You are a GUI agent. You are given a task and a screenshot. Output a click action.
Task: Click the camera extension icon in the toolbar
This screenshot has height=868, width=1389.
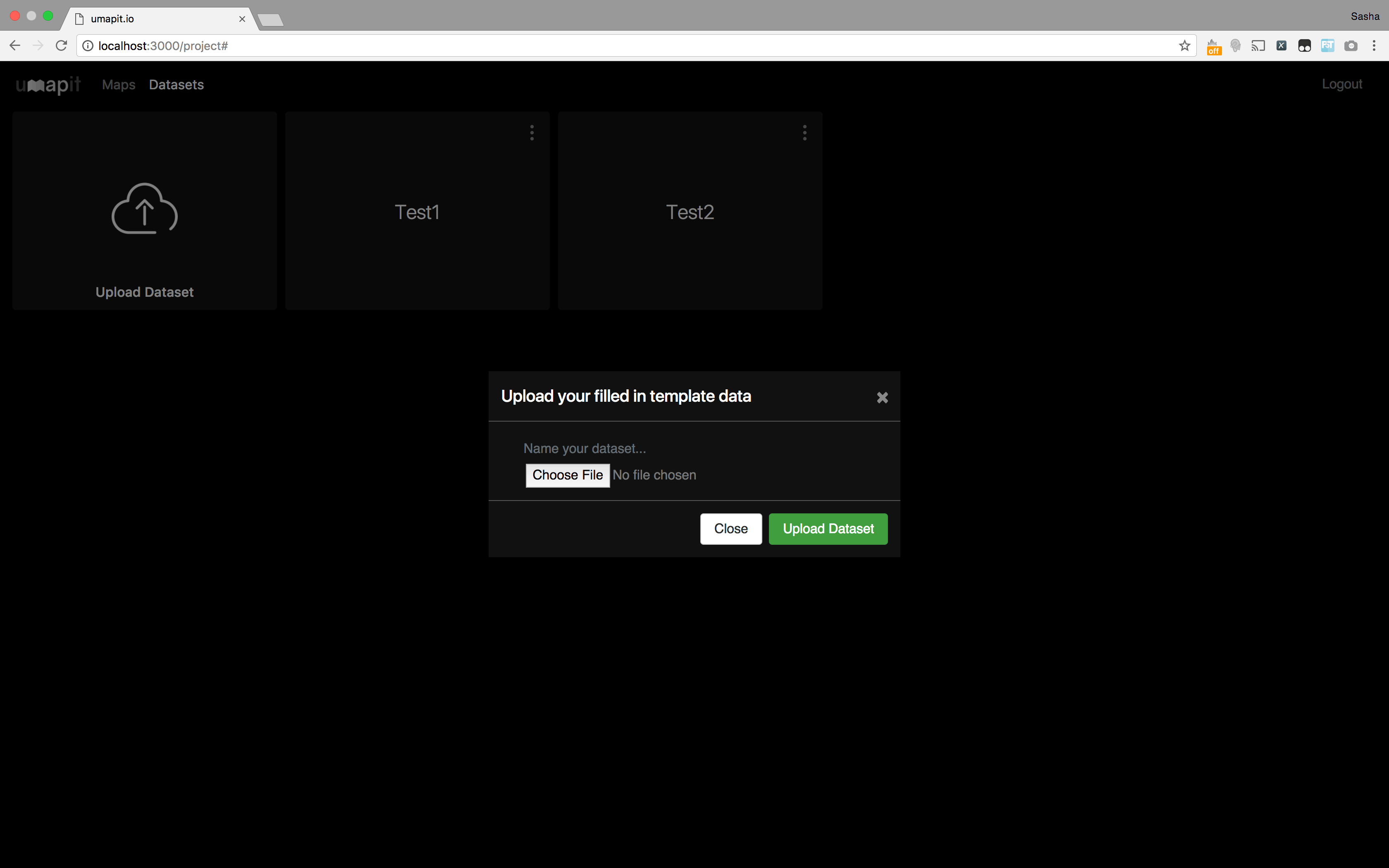coord(1351,45)
